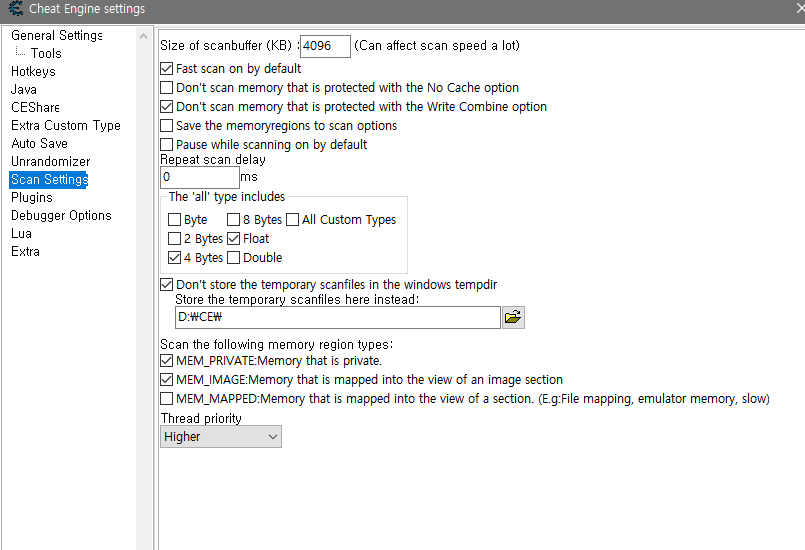Click the temporary scanfiles path field
The image size is (805, 550).
[338, 317]
